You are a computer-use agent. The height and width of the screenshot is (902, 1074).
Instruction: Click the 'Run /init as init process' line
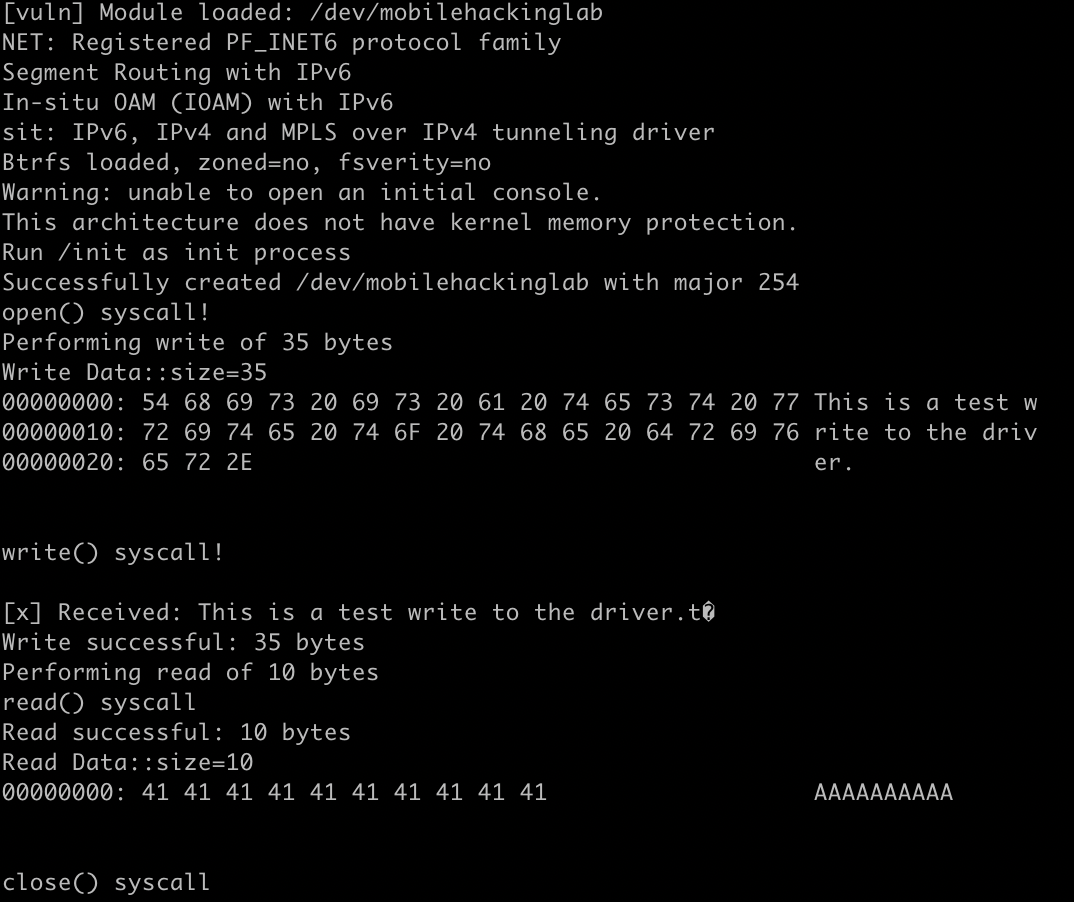(176, 253)
